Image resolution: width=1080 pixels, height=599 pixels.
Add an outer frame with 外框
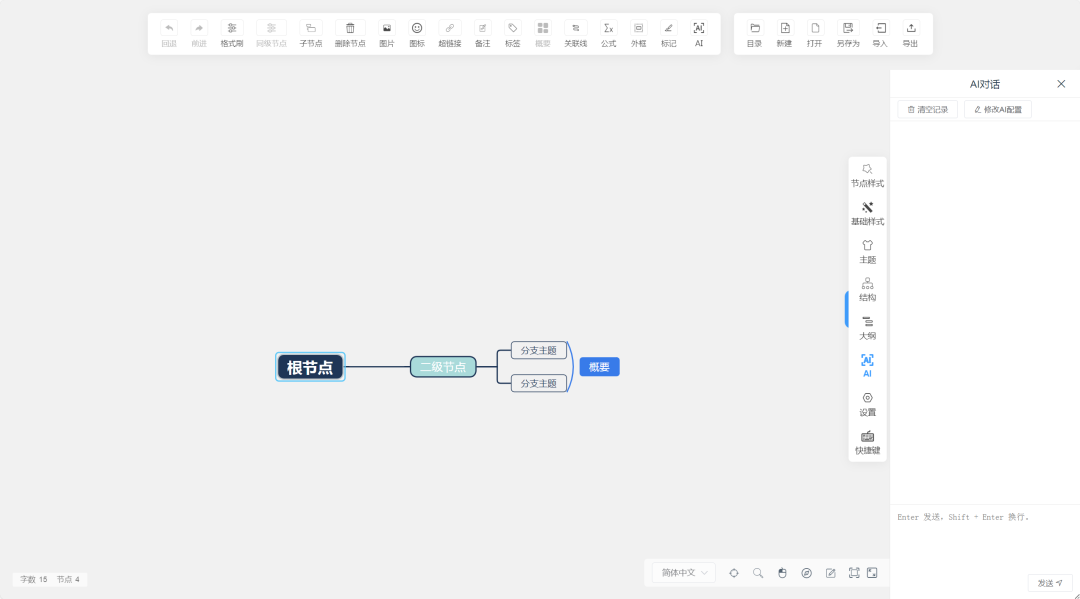pyautogui.click(x=637, y=33)
